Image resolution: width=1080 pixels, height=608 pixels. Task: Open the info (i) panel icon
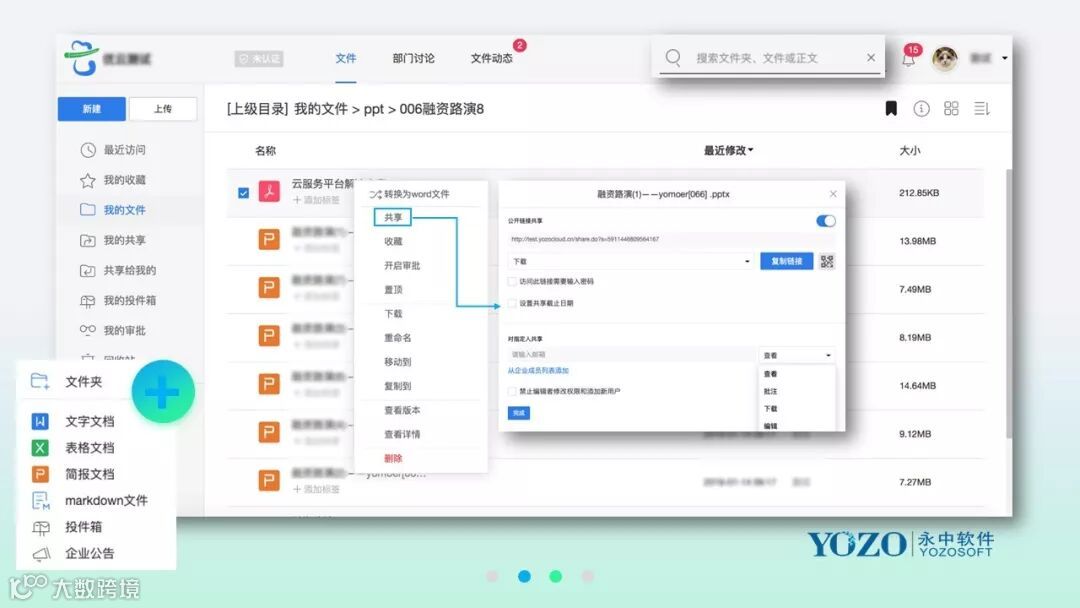[921, 109]
